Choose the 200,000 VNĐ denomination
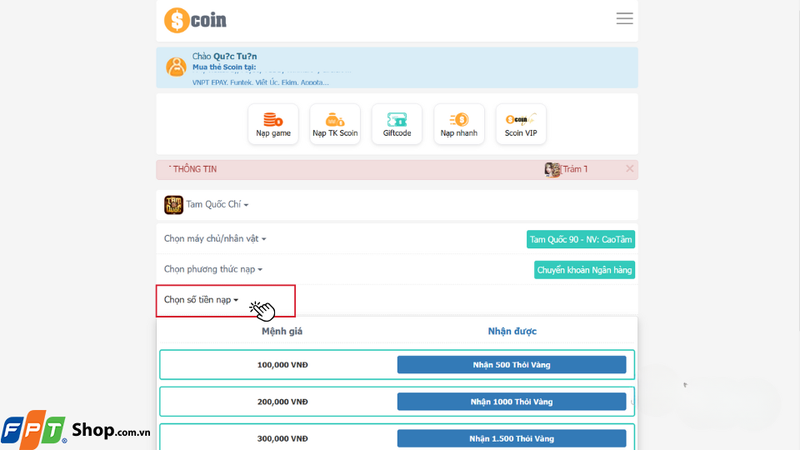800x450 pixels. tap(282, 402)
